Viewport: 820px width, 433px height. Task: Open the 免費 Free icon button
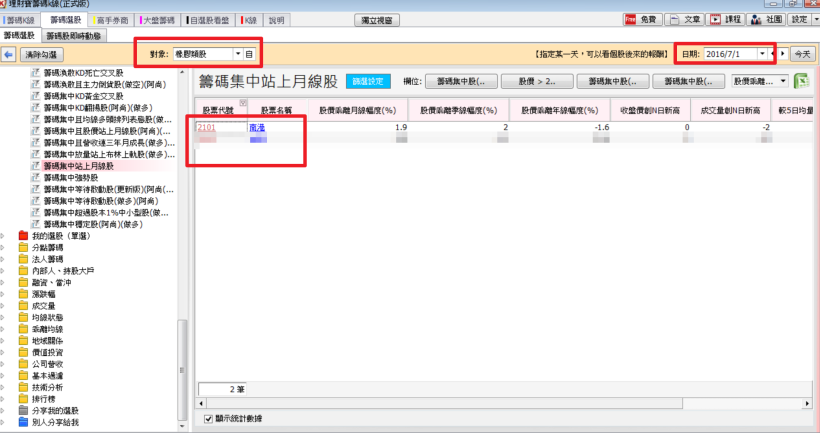(x=643, y=20)
